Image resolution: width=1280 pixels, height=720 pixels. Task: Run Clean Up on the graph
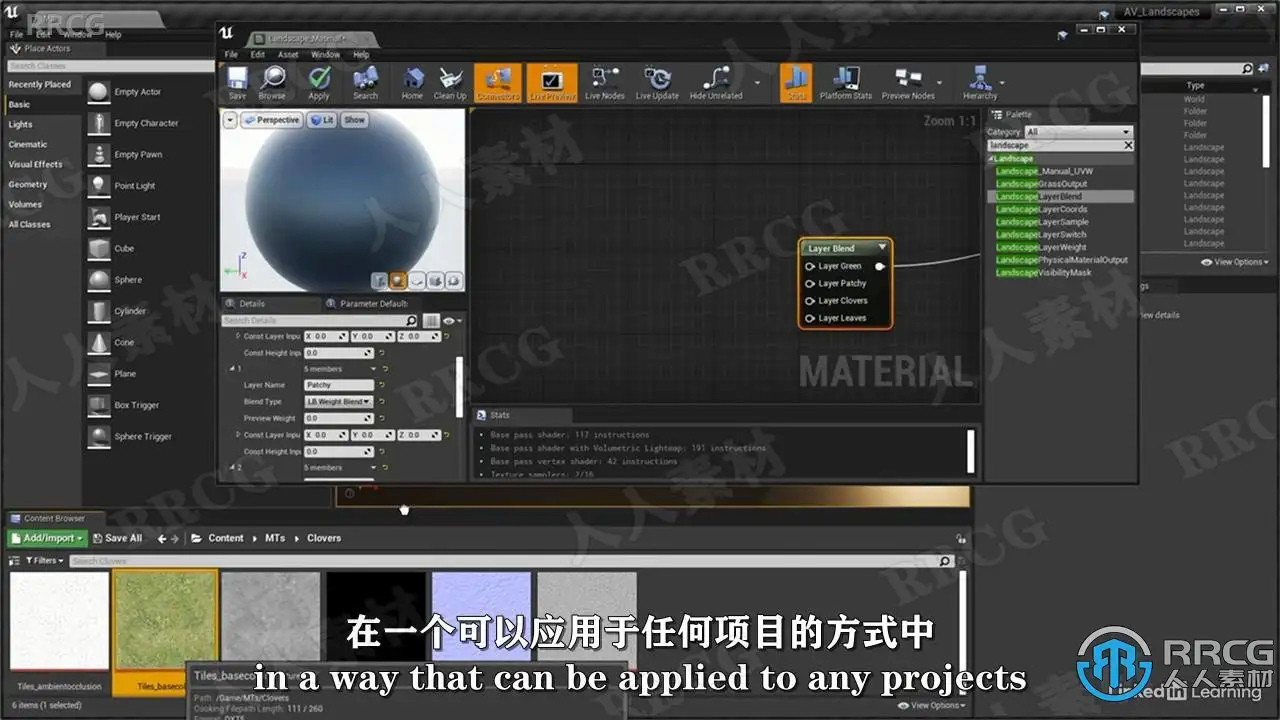450,83
